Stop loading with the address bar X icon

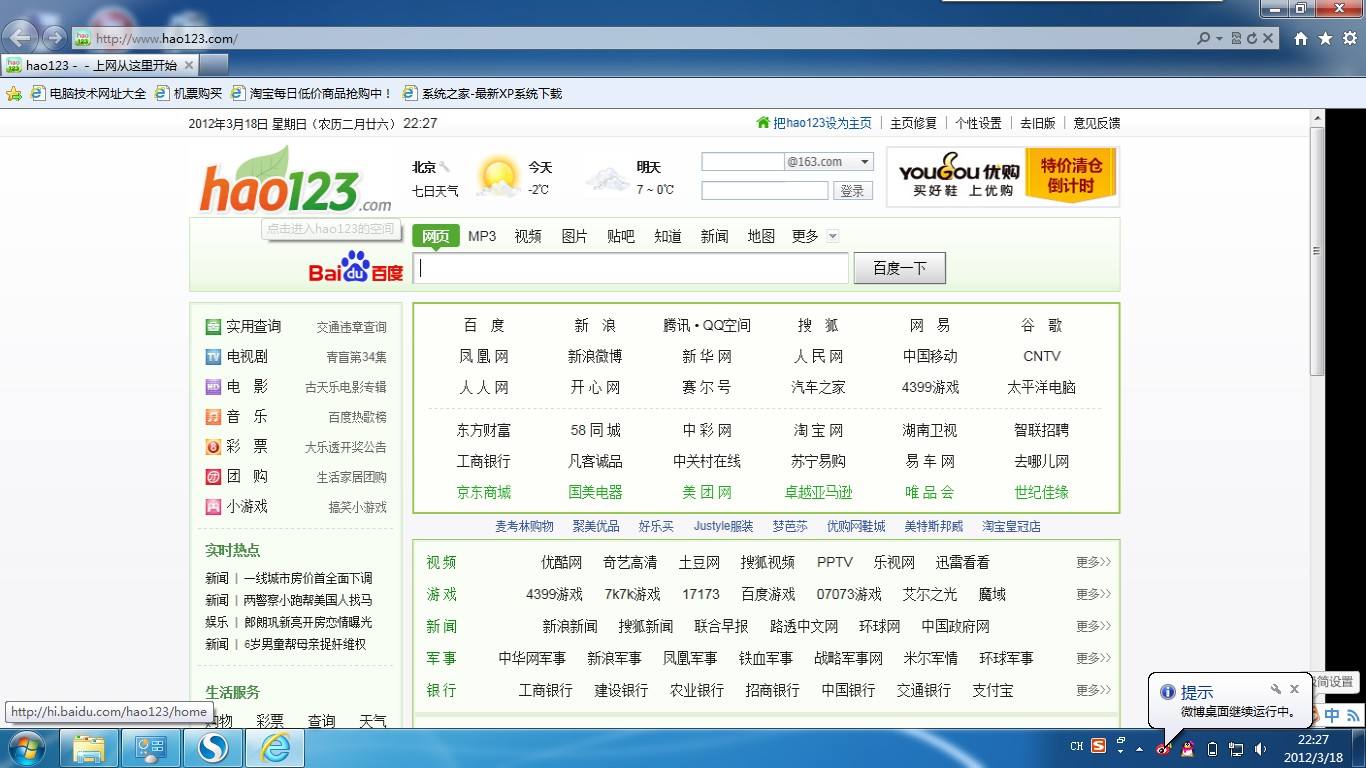coord(1268,38)
